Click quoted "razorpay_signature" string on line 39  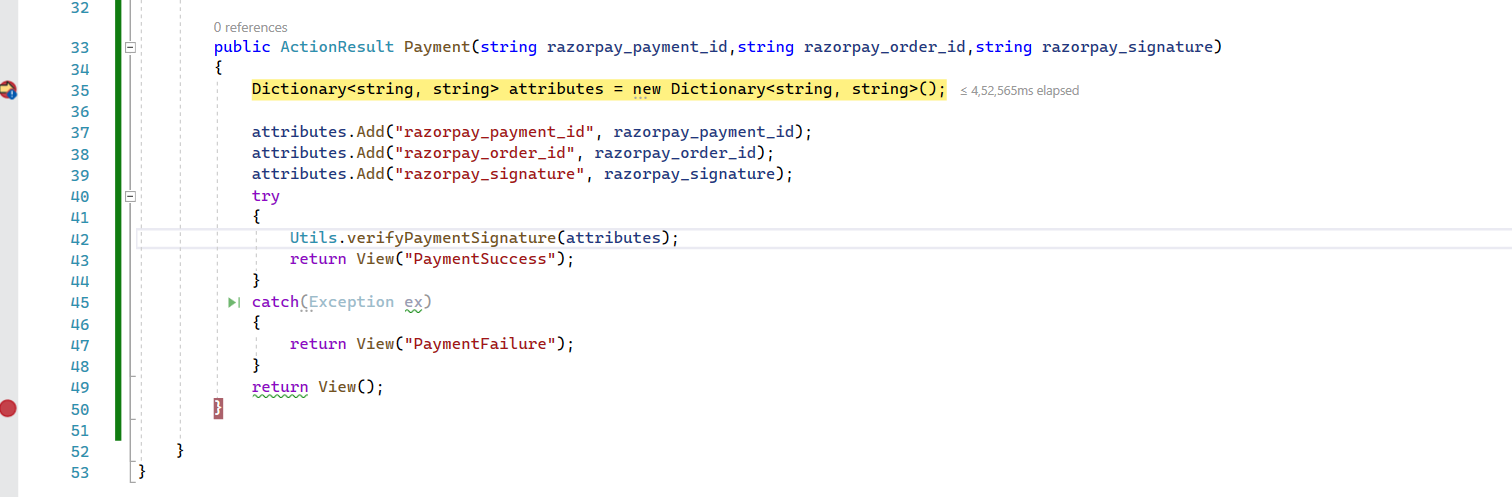pos(489,174)
